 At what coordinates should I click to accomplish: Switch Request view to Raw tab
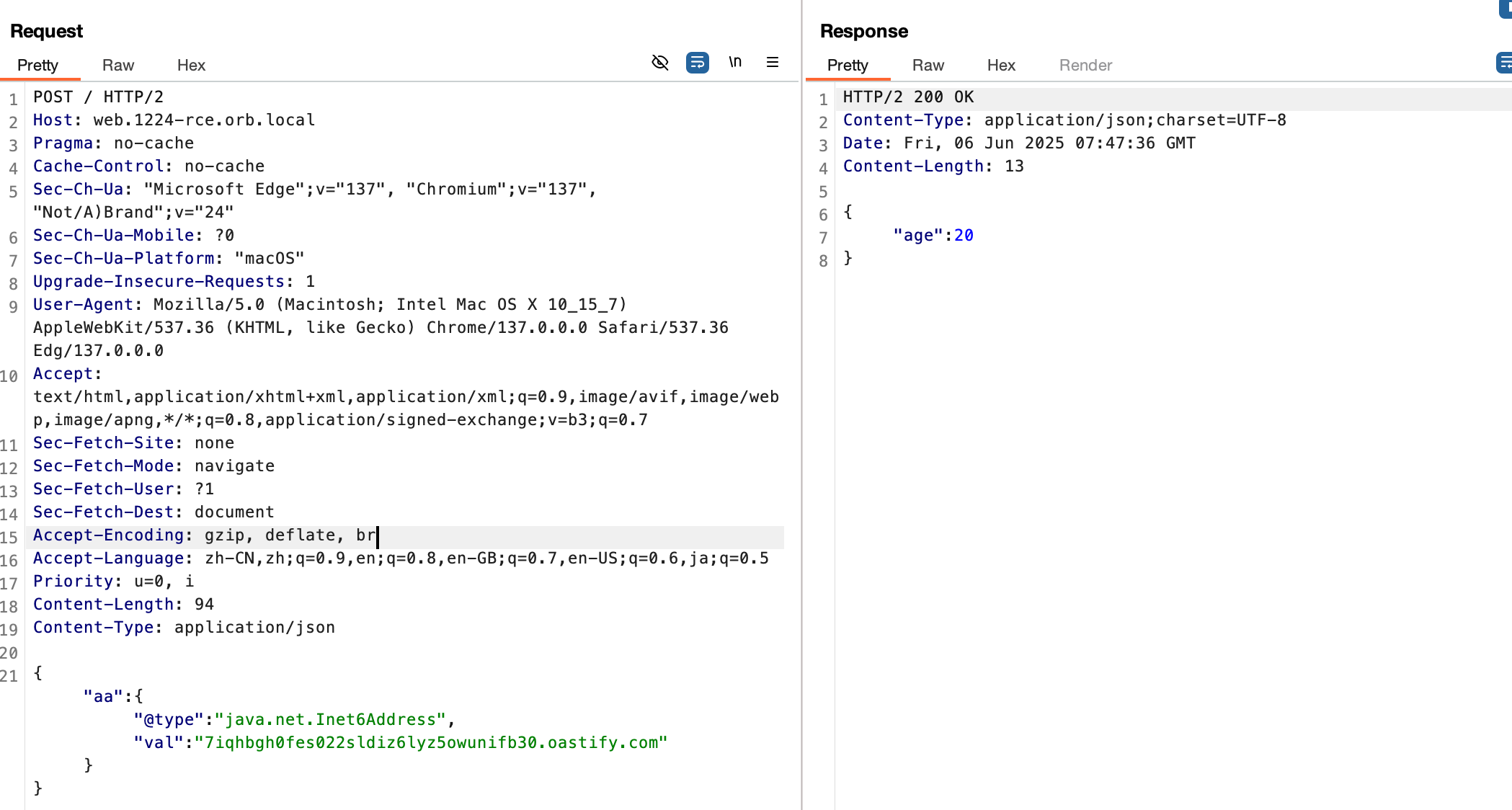pos(118,66)
